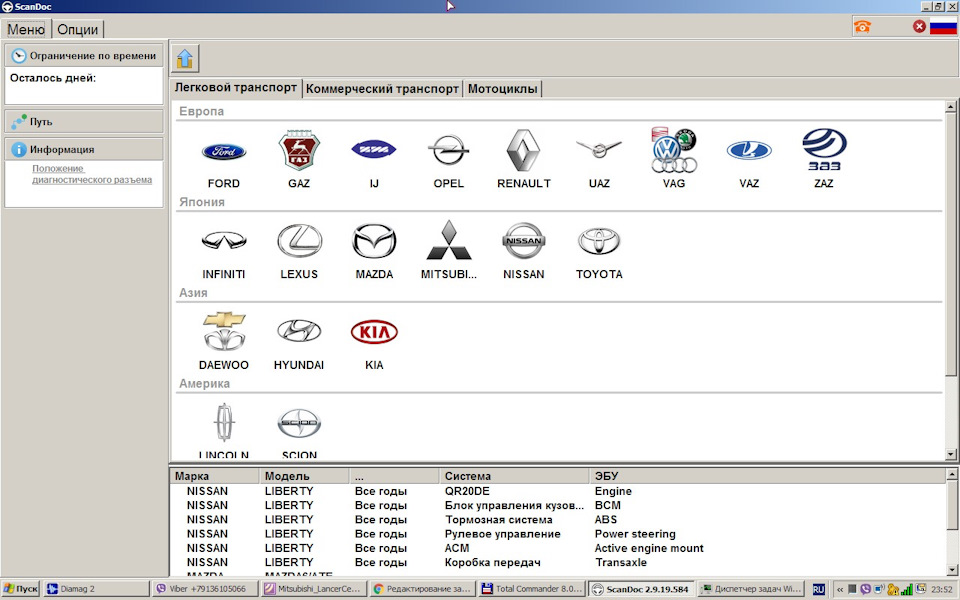
Task: Select the Hyundai brand logo
Action: (x=299, y=331)
